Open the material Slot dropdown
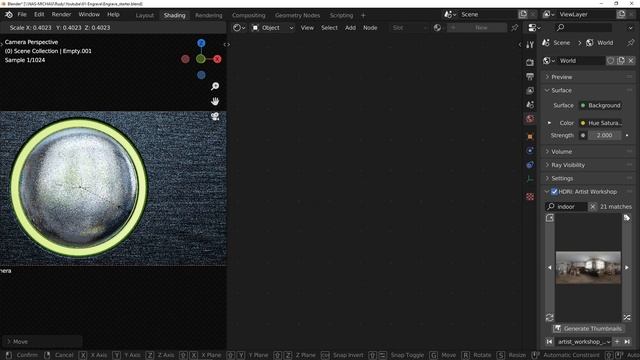This screenshot has width=640, height=360. [x=409, y=28]
